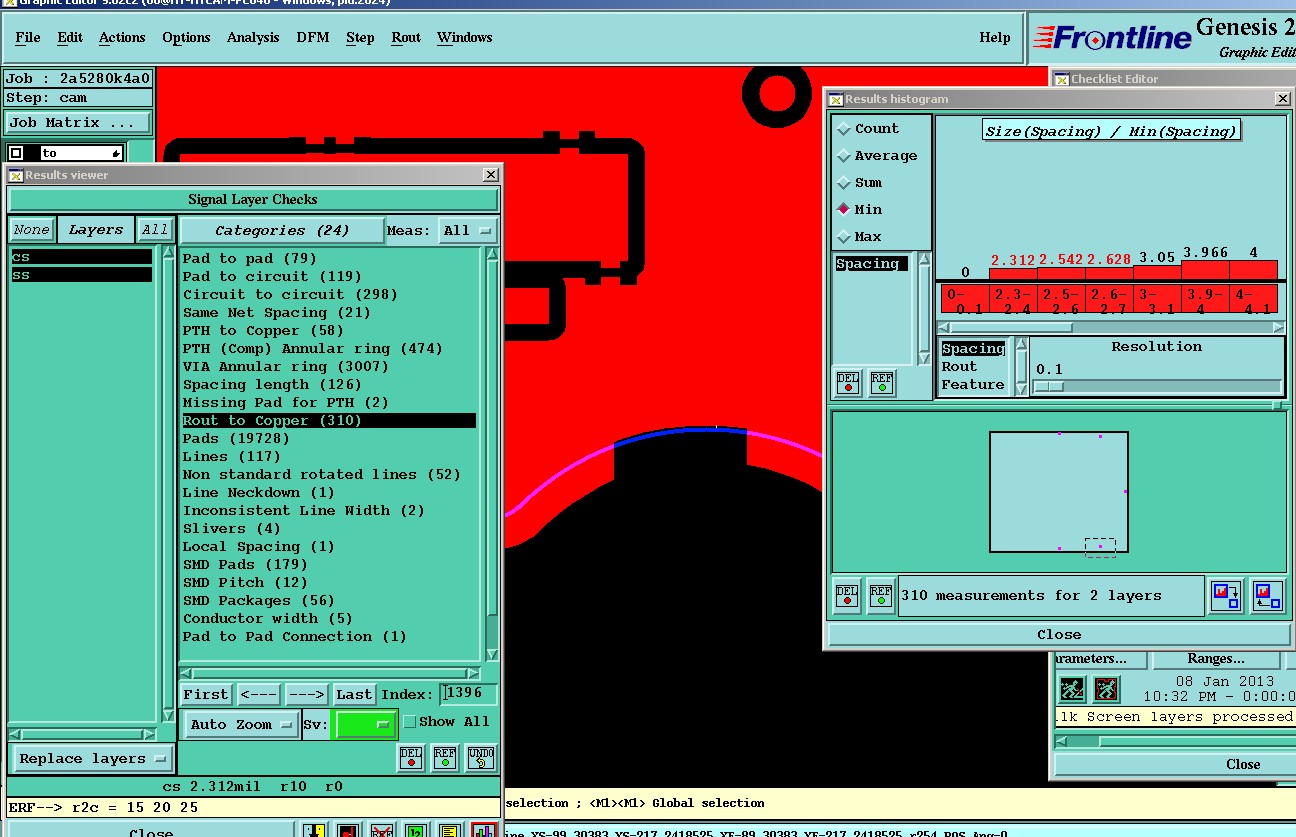The height and width of the screenshot is (837, 1296).
Task: Click histogram transfer icon with left arrow
Action: pos(1267,596)
